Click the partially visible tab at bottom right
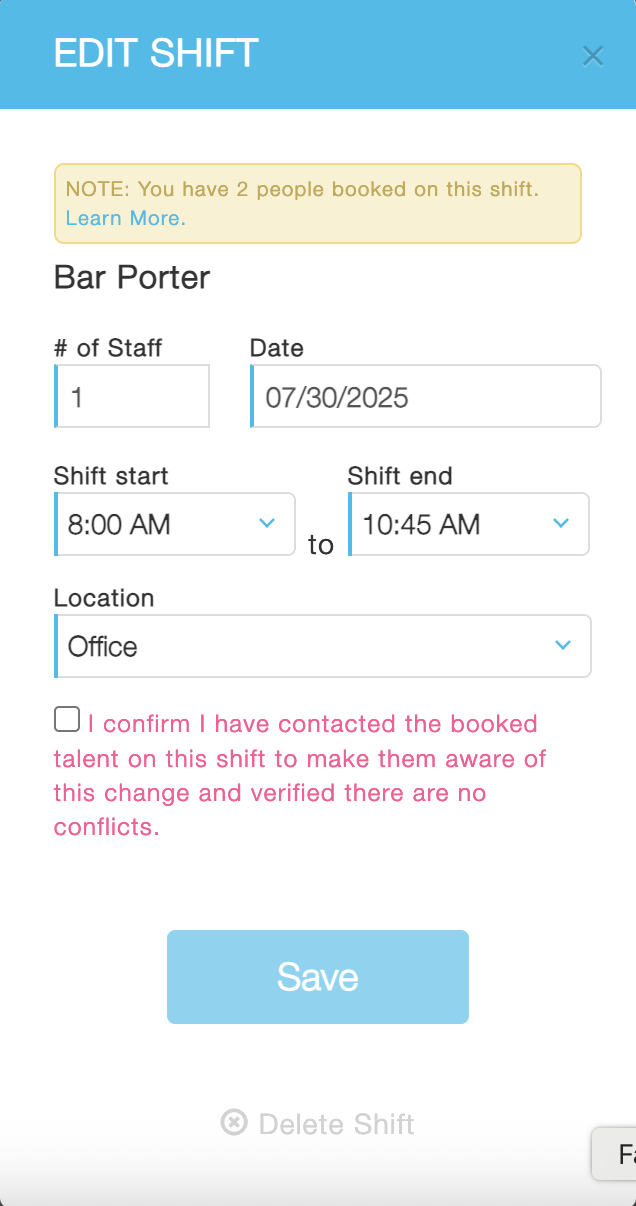Image resolution: width=636 pixels, height=1206 pixels. (x=616, y=1155)
